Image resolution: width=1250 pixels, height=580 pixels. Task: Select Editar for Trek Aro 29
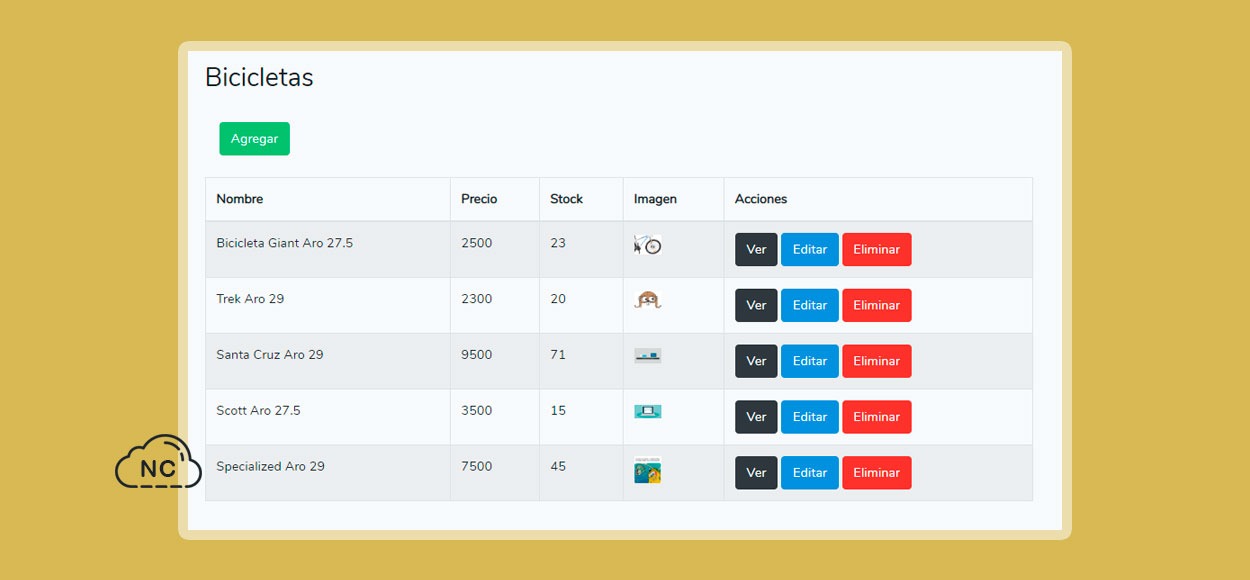pos(810,306)
